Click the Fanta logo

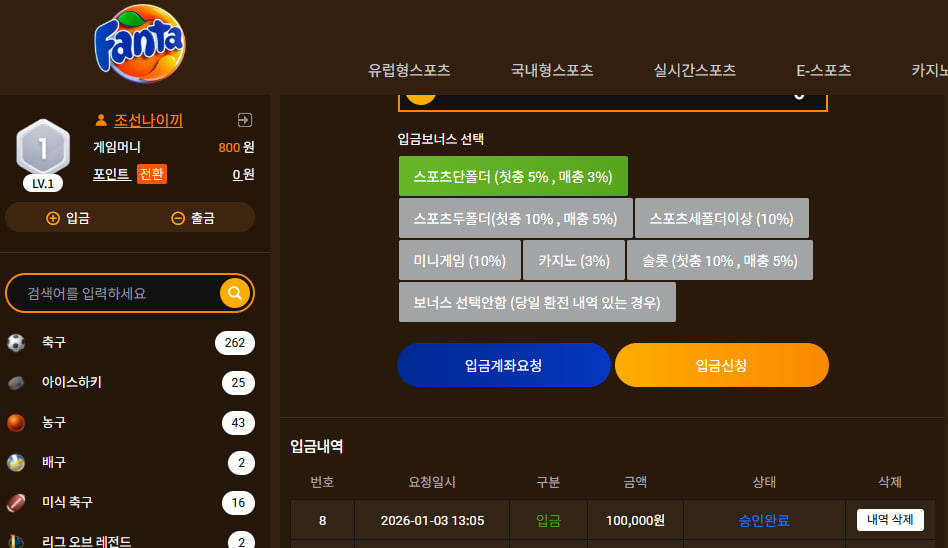(x=140, y=44)
